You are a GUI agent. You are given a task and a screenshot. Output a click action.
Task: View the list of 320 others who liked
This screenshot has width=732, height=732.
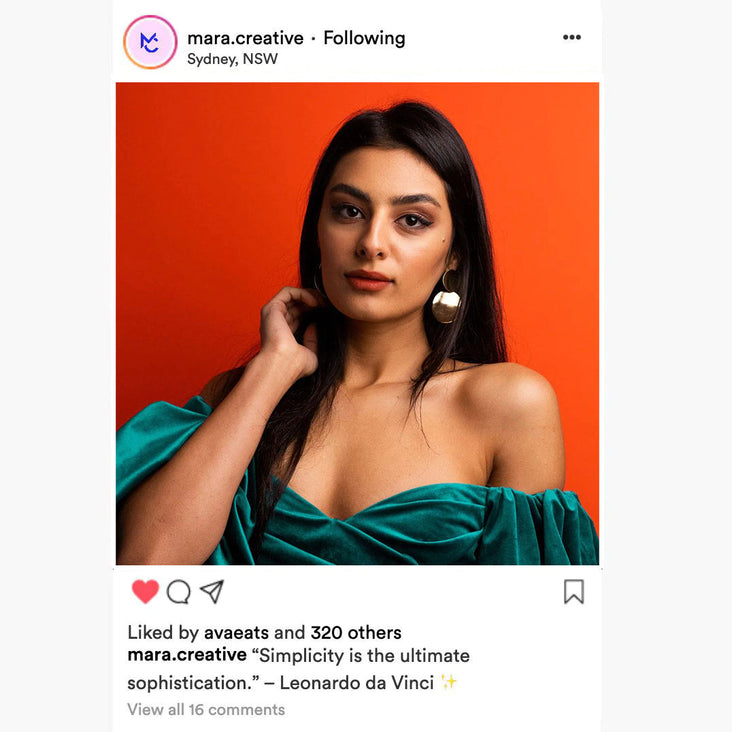(x=356, y=633)
